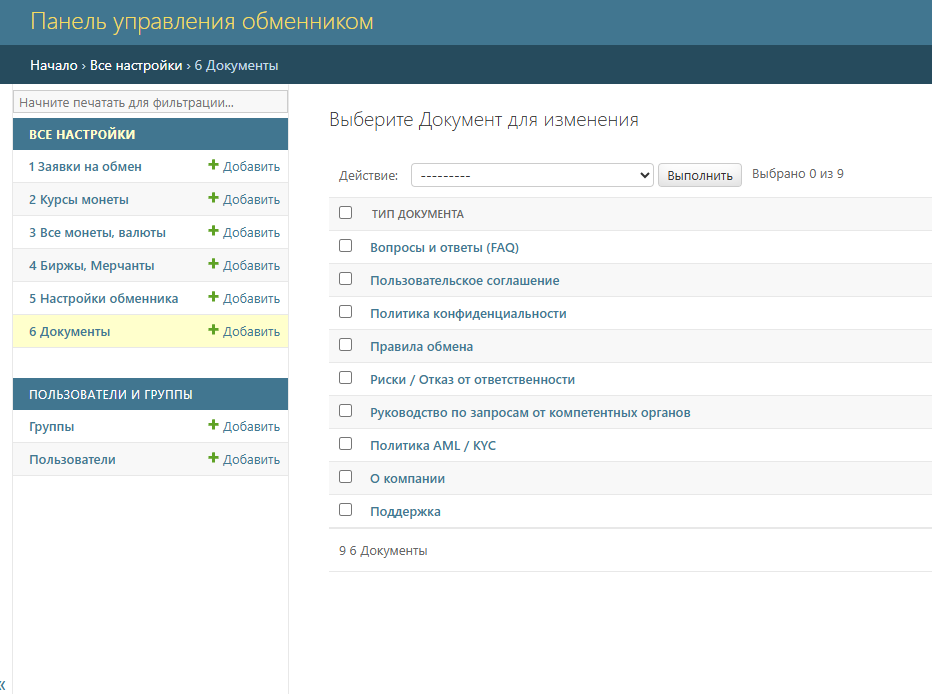Click the add icon next to Пользователи
Screen dimensions: 932x694
[213, 459]
